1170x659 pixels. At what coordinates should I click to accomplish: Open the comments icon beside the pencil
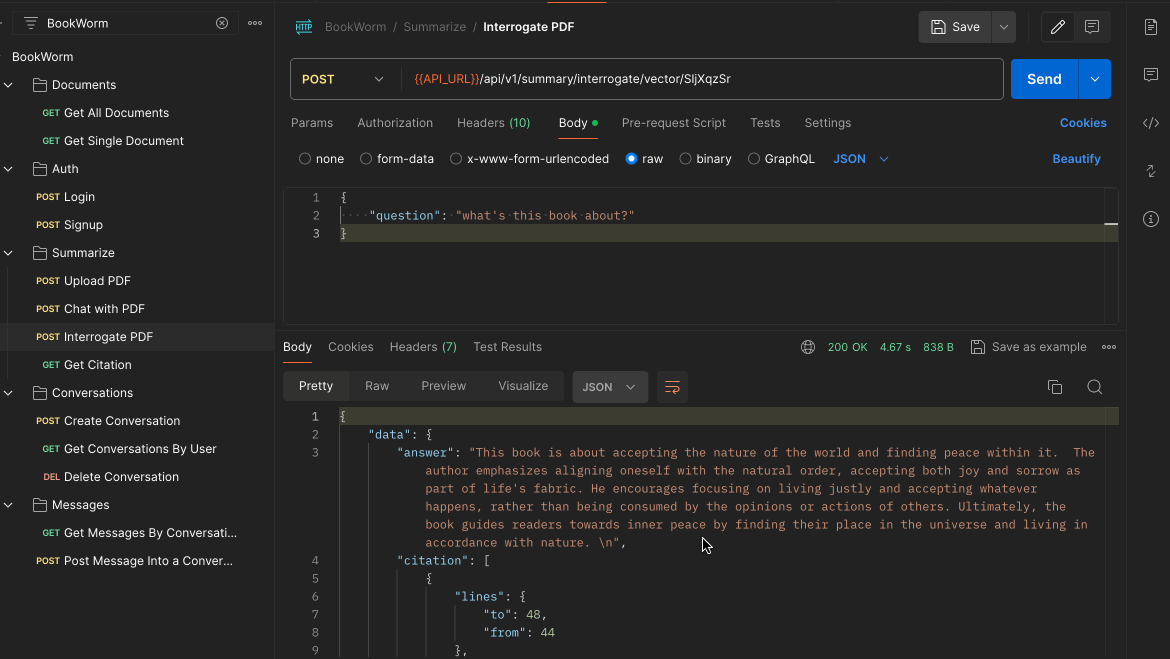click(1092, 27)
